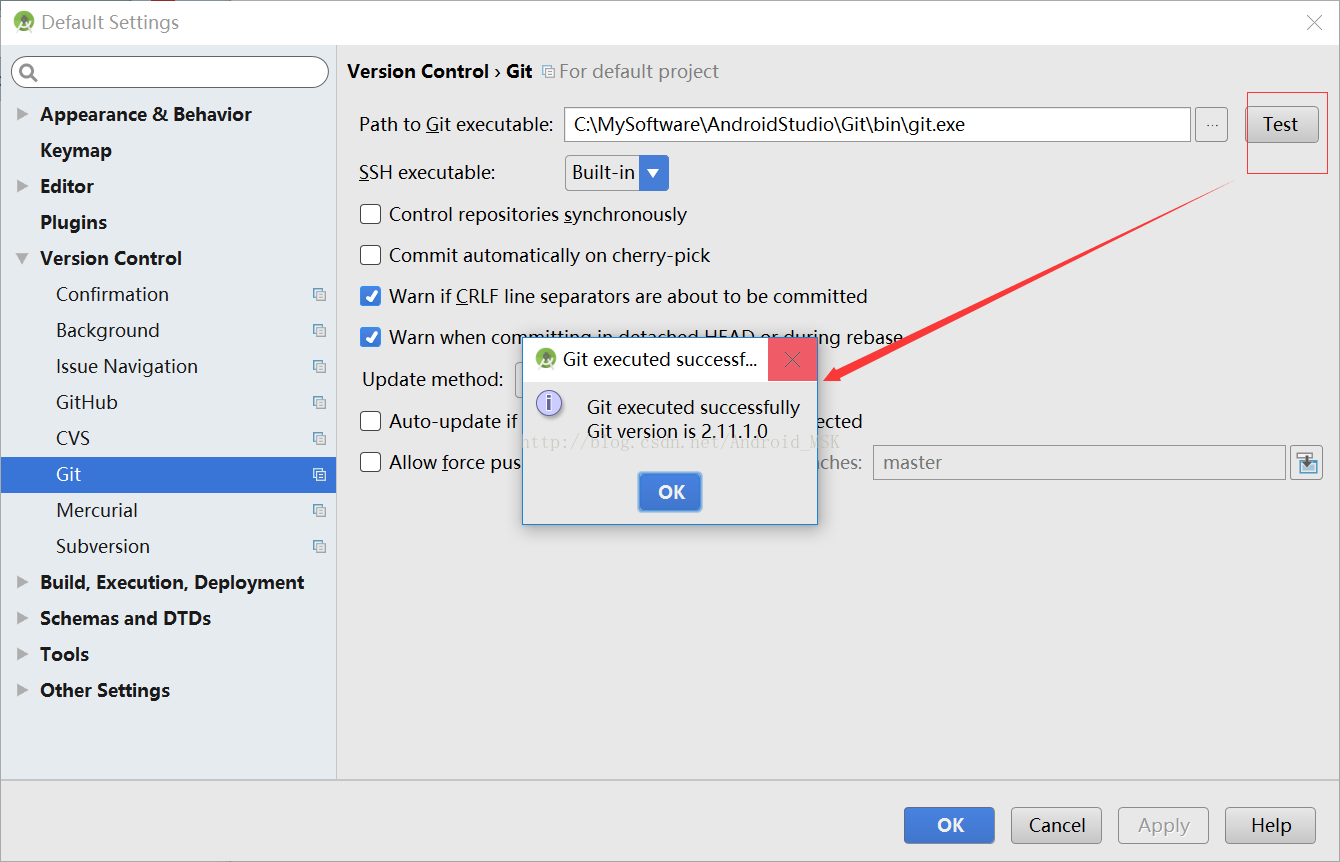This screenshot has width=1340, height=862.
Task: Expand the Other Settings section
Action: click(22, 690)
